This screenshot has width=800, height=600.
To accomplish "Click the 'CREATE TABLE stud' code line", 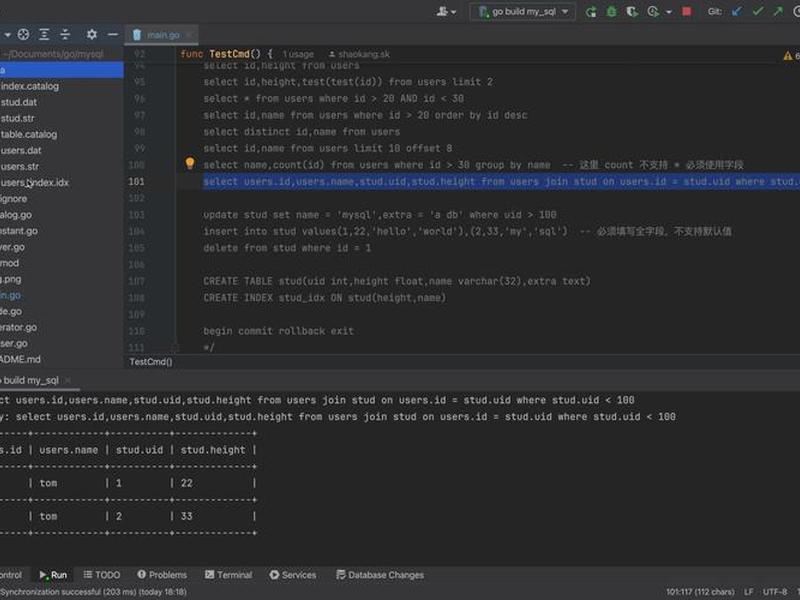I will (x=396, y=281).
